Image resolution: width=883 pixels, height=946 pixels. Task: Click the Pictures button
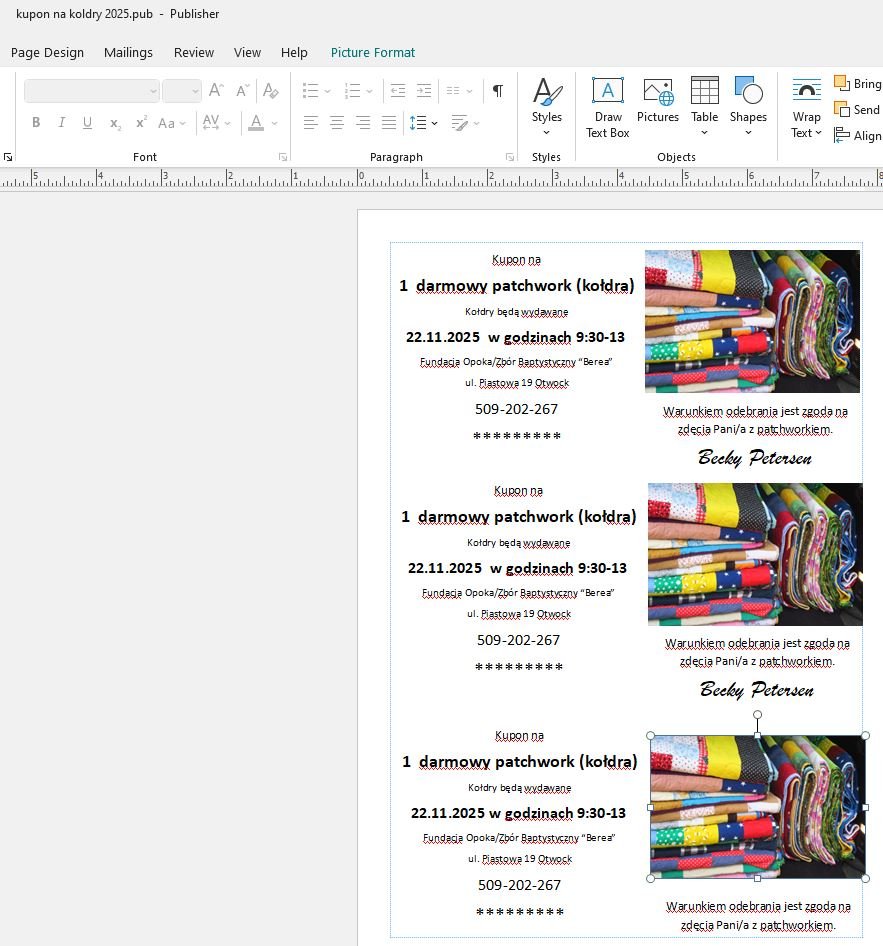[657, 101]
